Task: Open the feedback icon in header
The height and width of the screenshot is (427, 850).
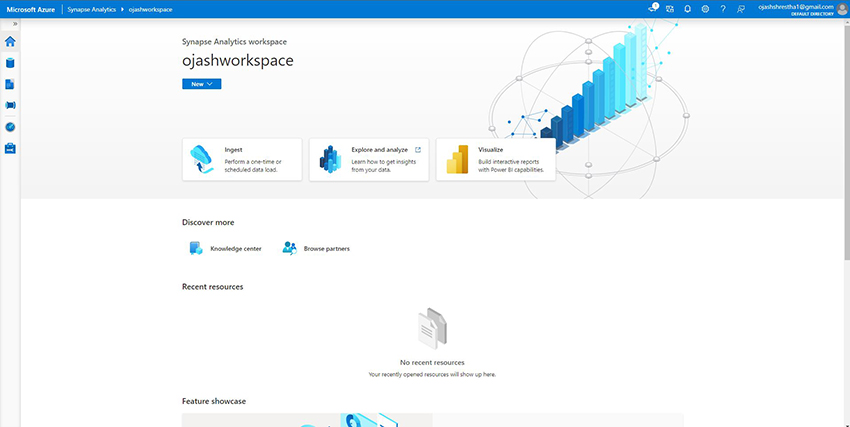Action: pyautogui.click(x=740, y=9)
